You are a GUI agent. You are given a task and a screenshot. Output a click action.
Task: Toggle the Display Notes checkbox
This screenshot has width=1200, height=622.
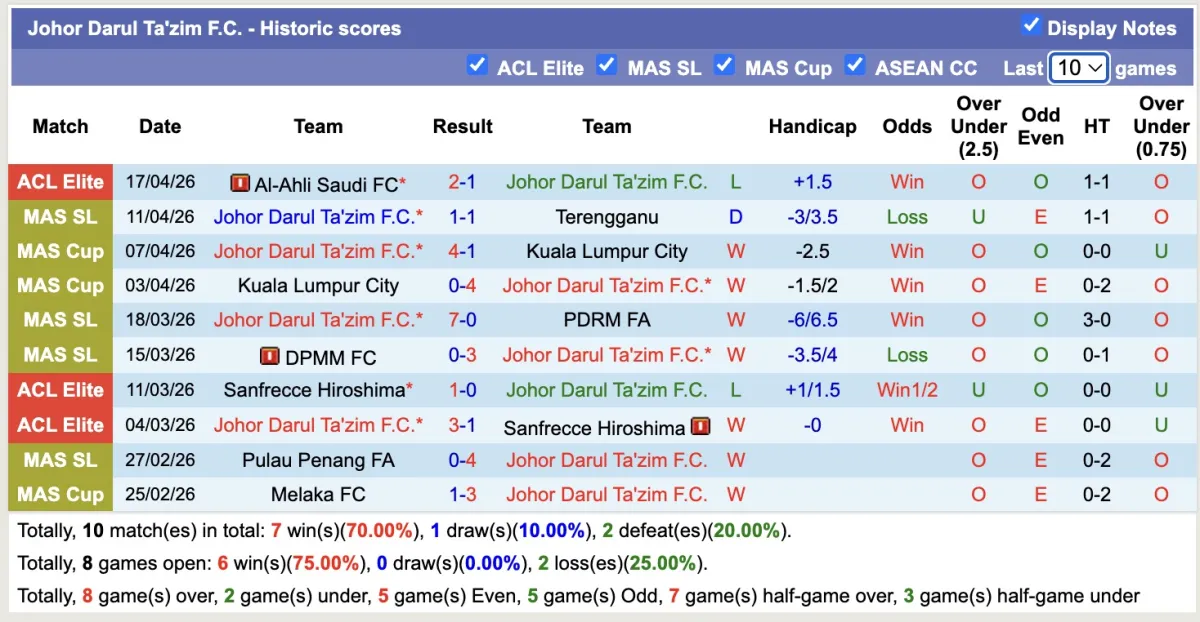pyautogui.click(x=1031, y=26)
